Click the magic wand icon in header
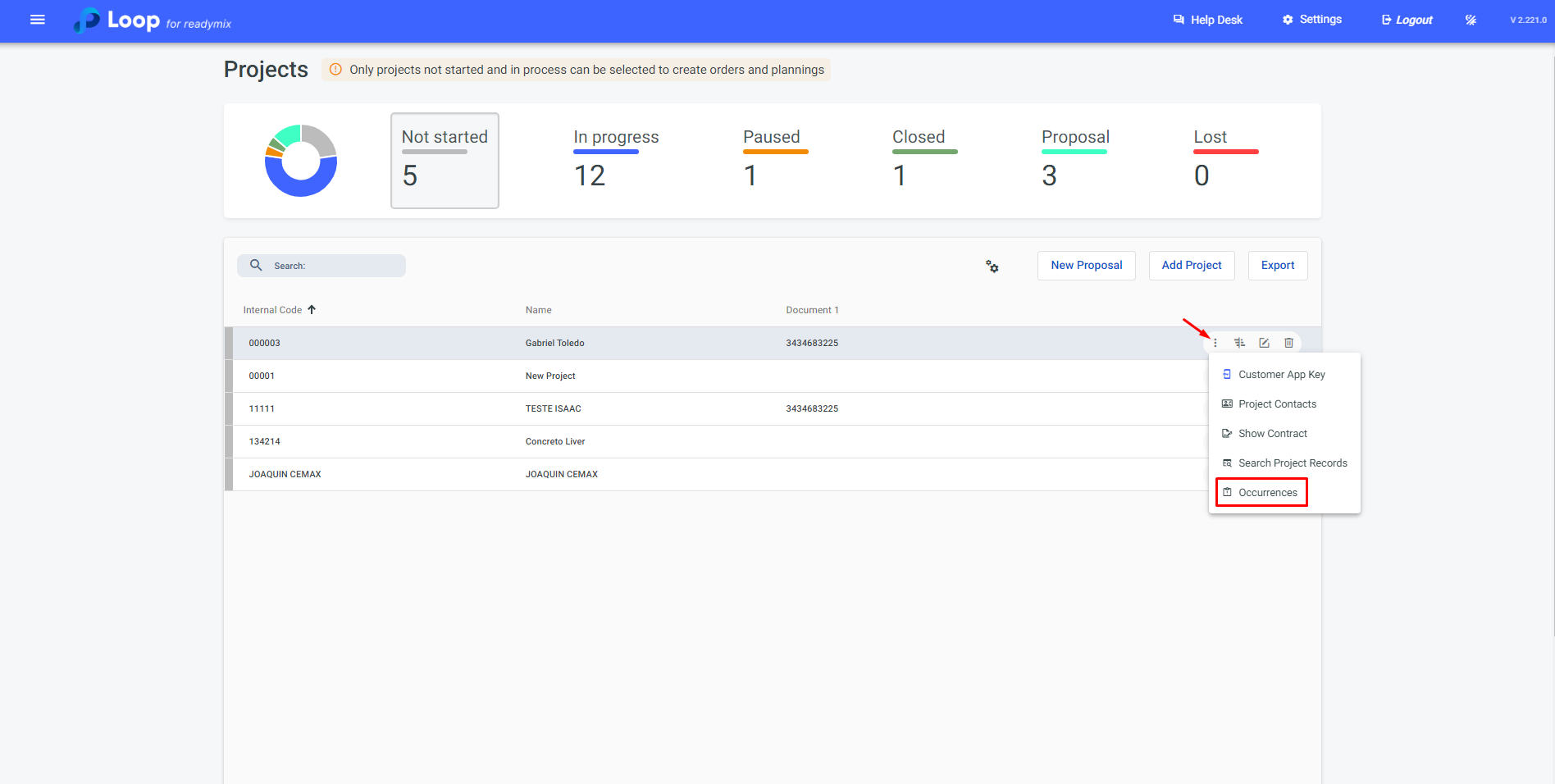Image resolution: width=1555 pixels, height=784 pixels. coord(1471,20)
